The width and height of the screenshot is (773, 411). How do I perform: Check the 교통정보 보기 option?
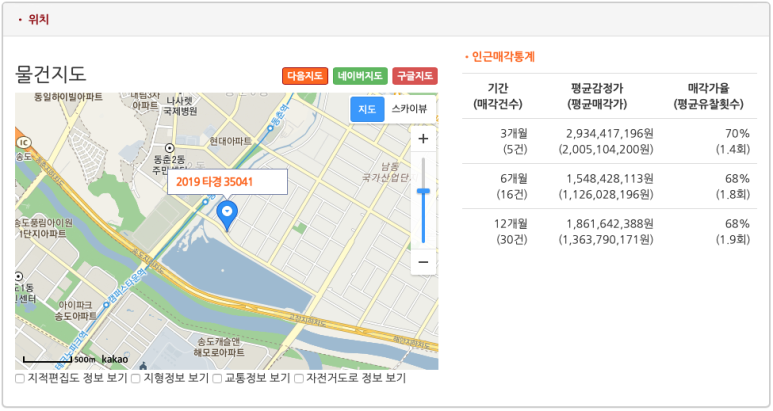tap(217, 379)
